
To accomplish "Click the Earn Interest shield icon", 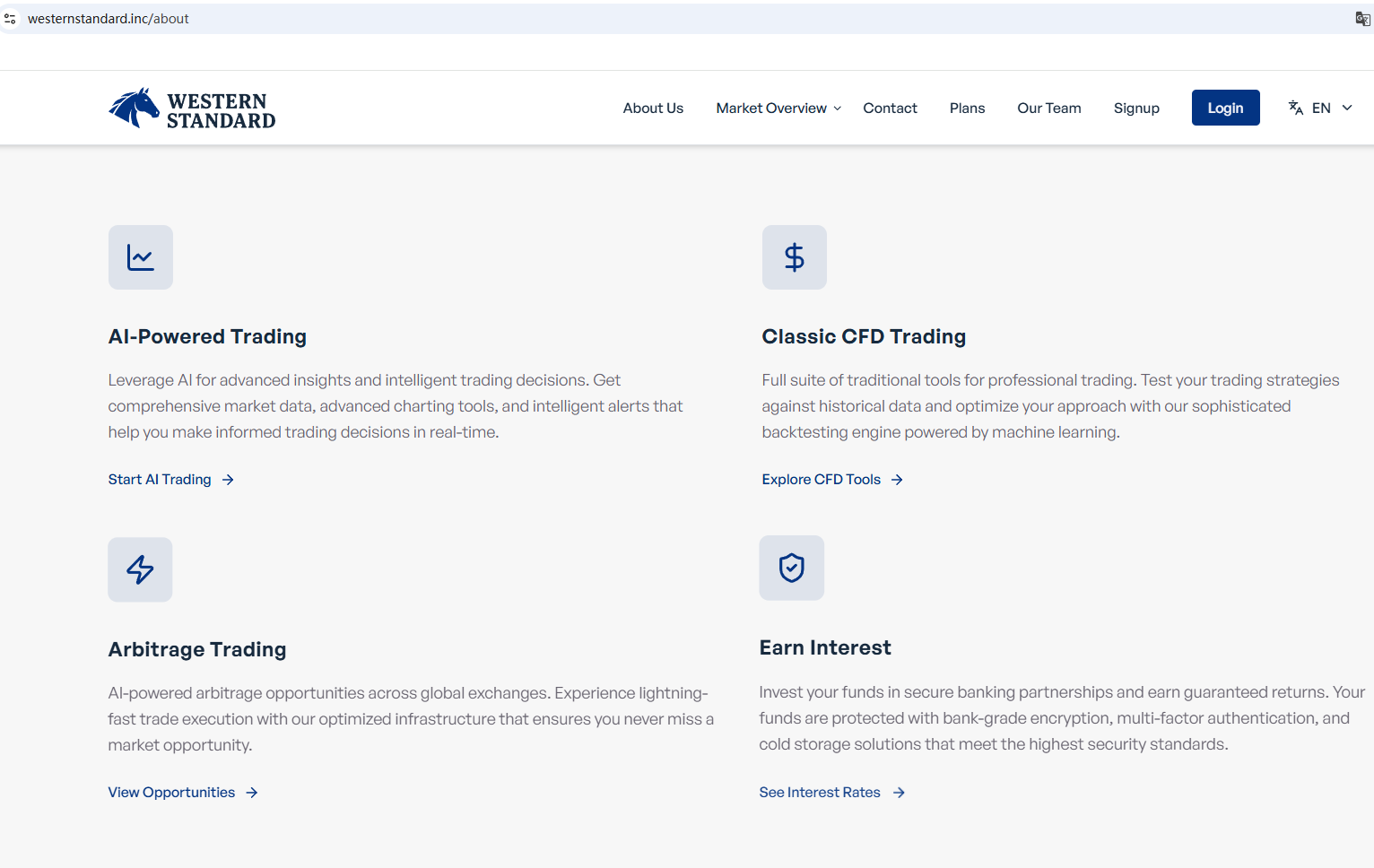I will point(792,568).
